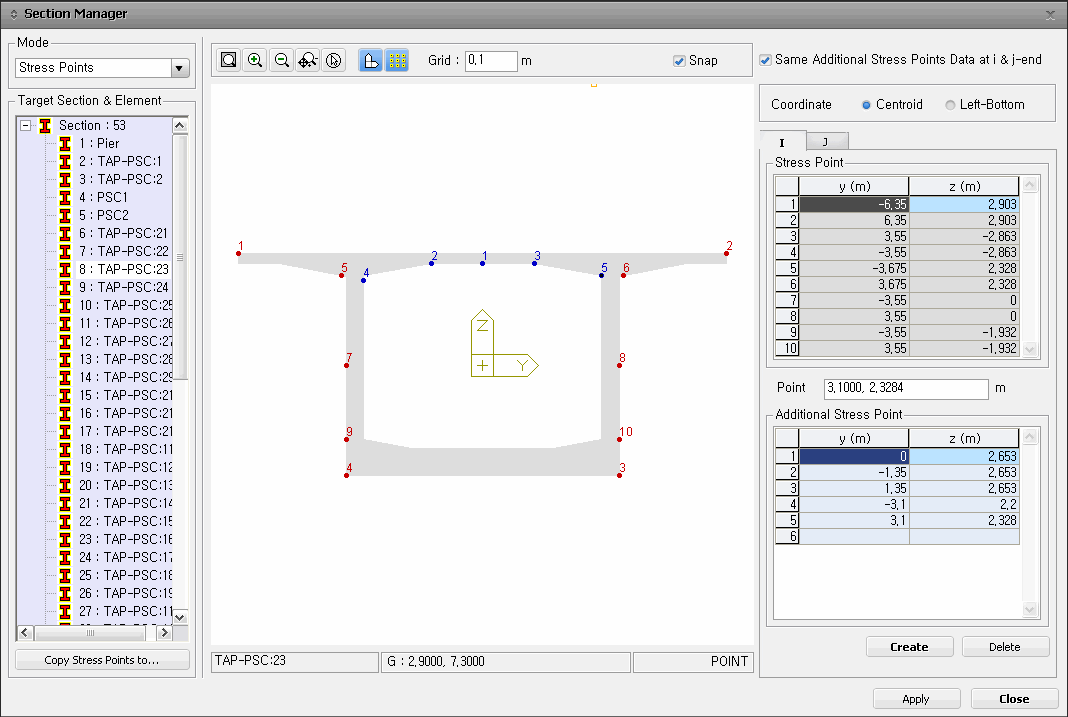1068x717 pixels.
Task: Click the z (m) header in Additional Stress Point table
Action: coord(964,439)
